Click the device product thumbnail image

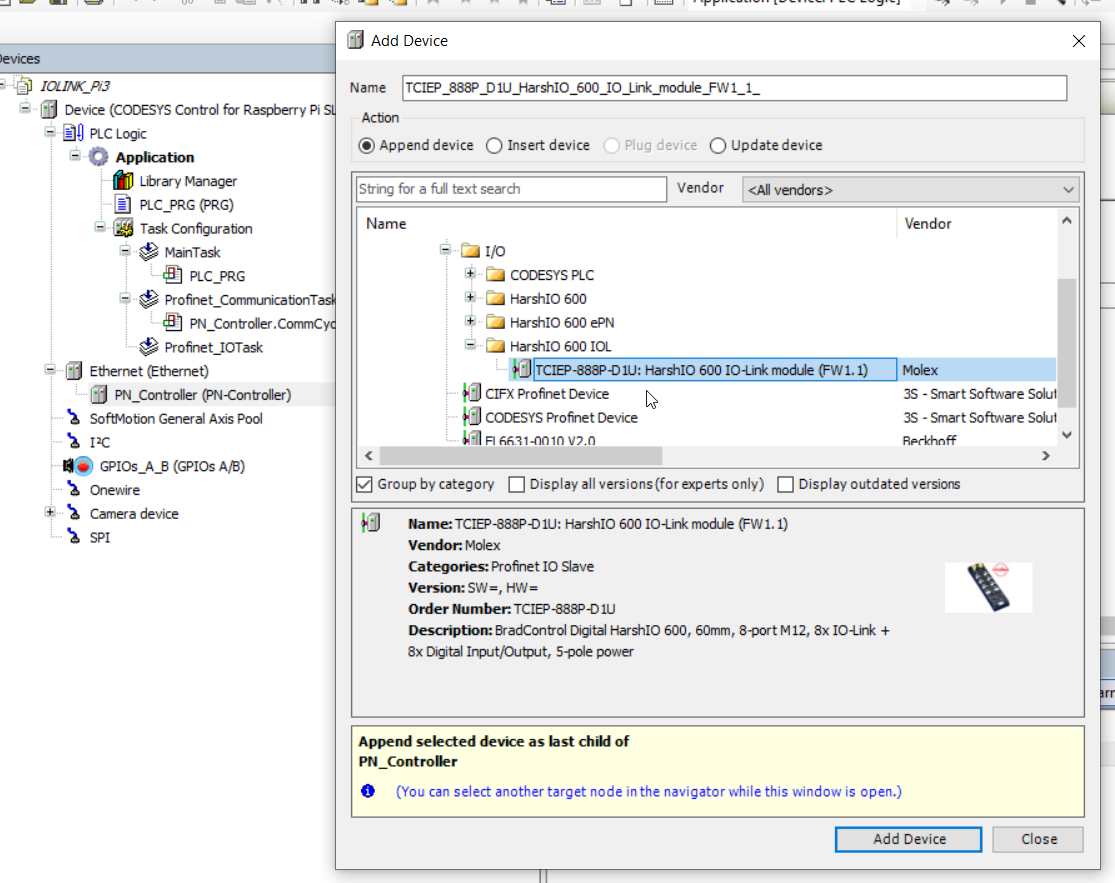coord(988,587)
